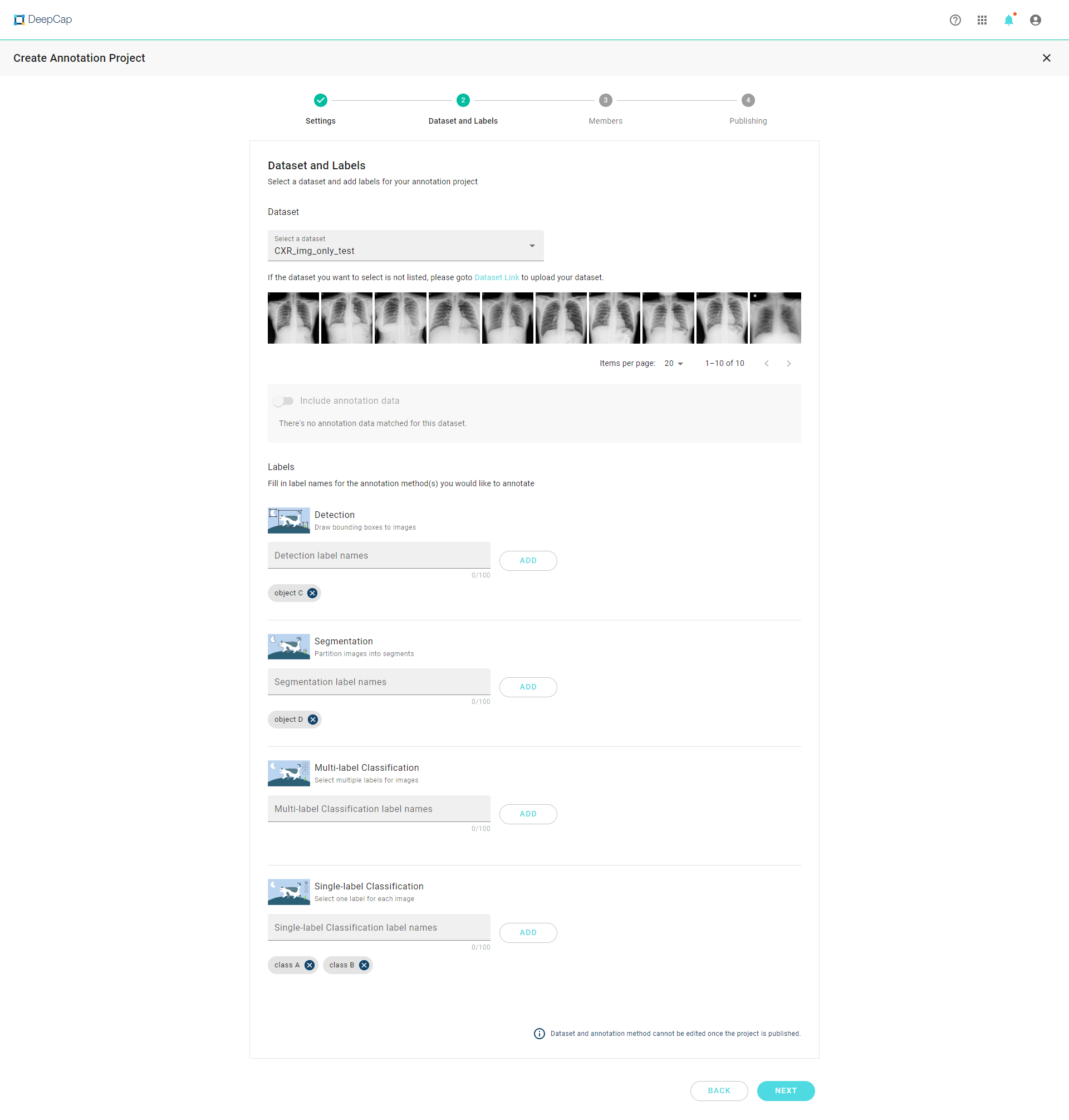Go to the Settings step
Viewport: 1069px width, 1120px height.
pyautogui.click(x=320, y=100)
